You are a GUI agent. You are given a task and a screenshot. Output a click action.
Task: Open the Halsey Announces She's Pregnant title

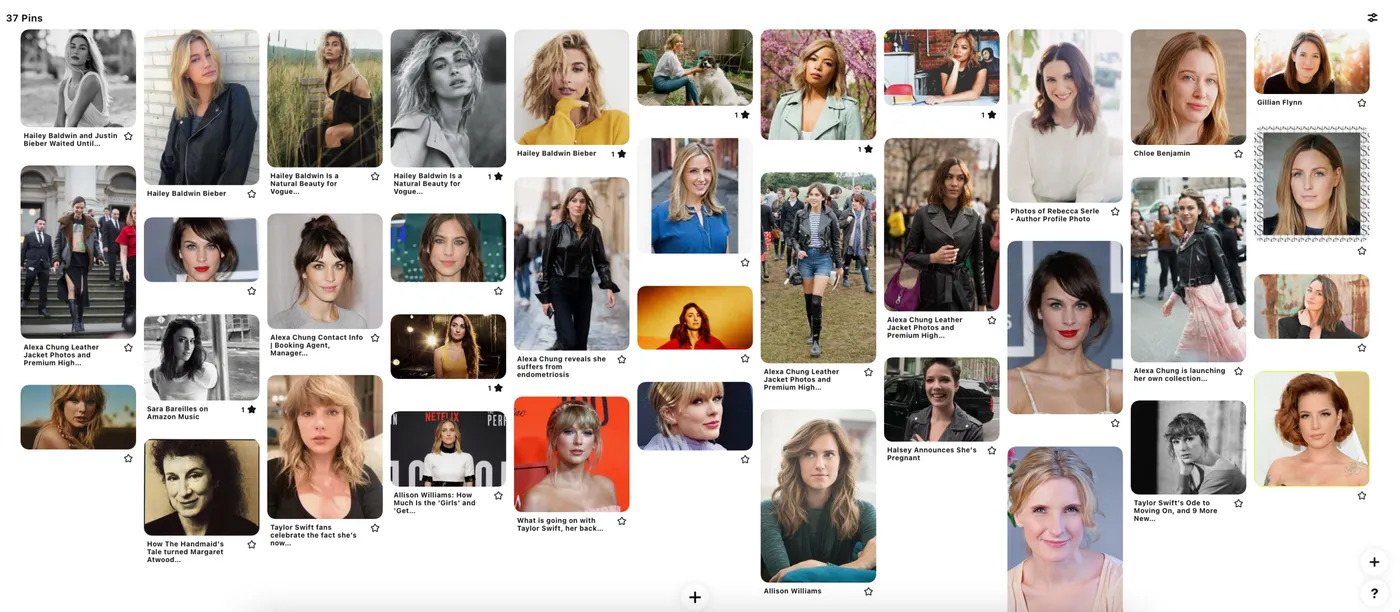(x=932, y=454)
